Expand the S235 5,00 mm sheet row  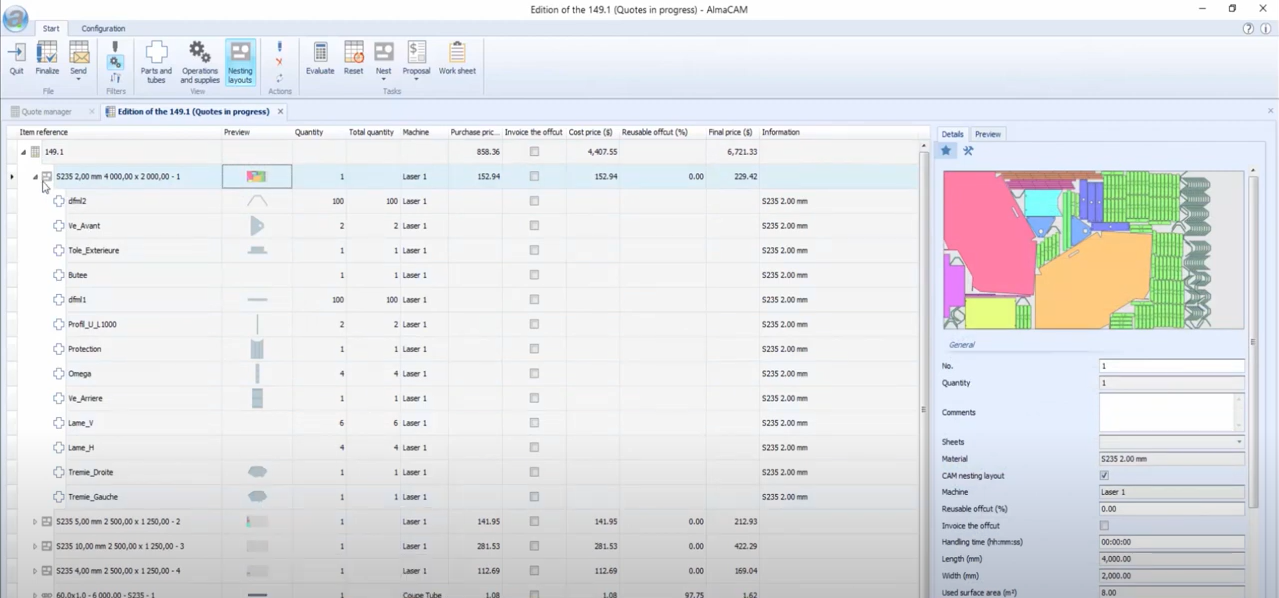tap(35, 522)
